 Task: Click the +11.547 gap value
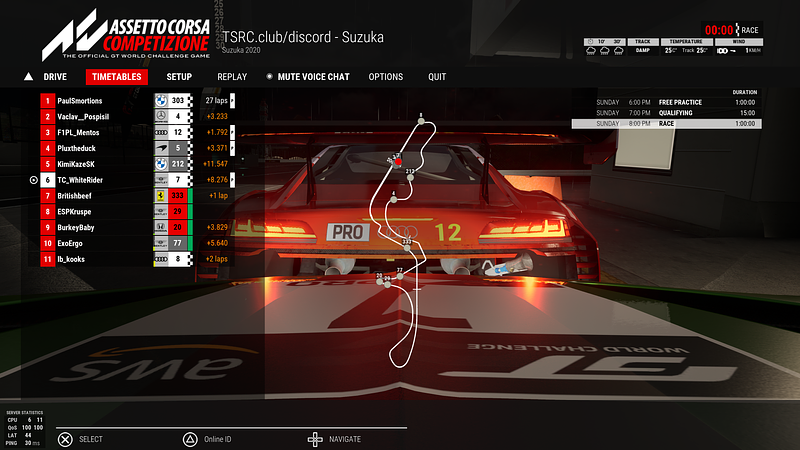[215, 164]
